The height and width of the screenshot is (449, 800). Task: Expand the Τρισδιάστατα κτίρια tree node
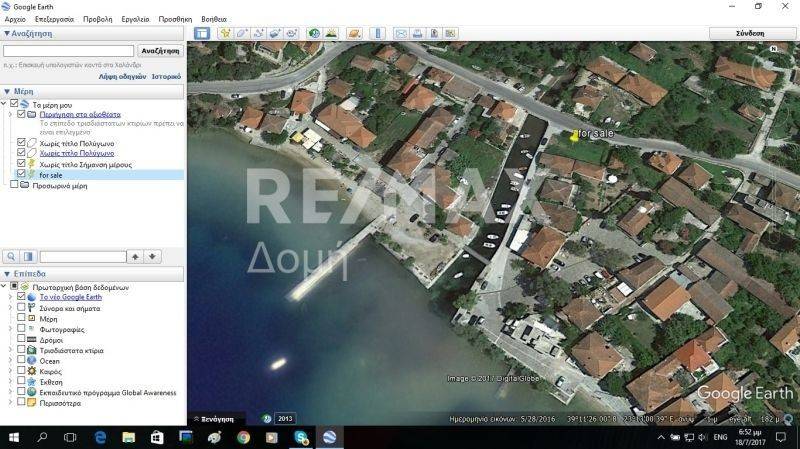10,350
